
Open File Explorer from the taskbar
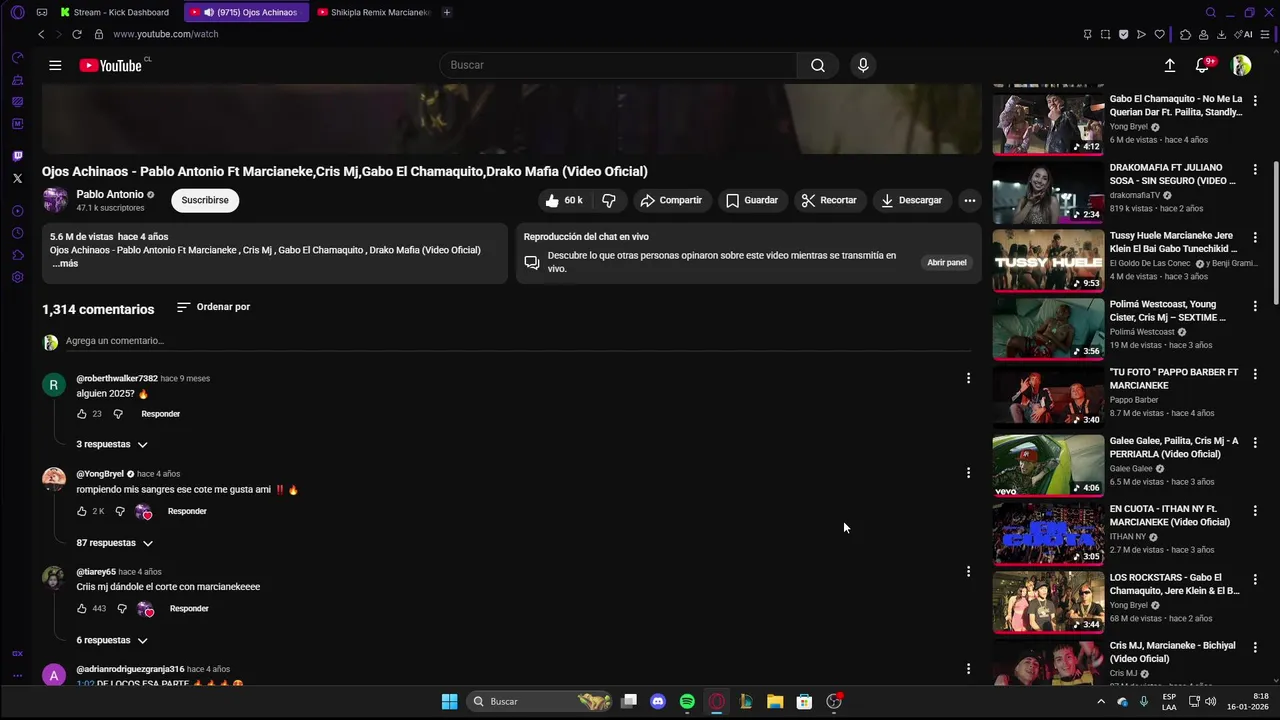775,701
